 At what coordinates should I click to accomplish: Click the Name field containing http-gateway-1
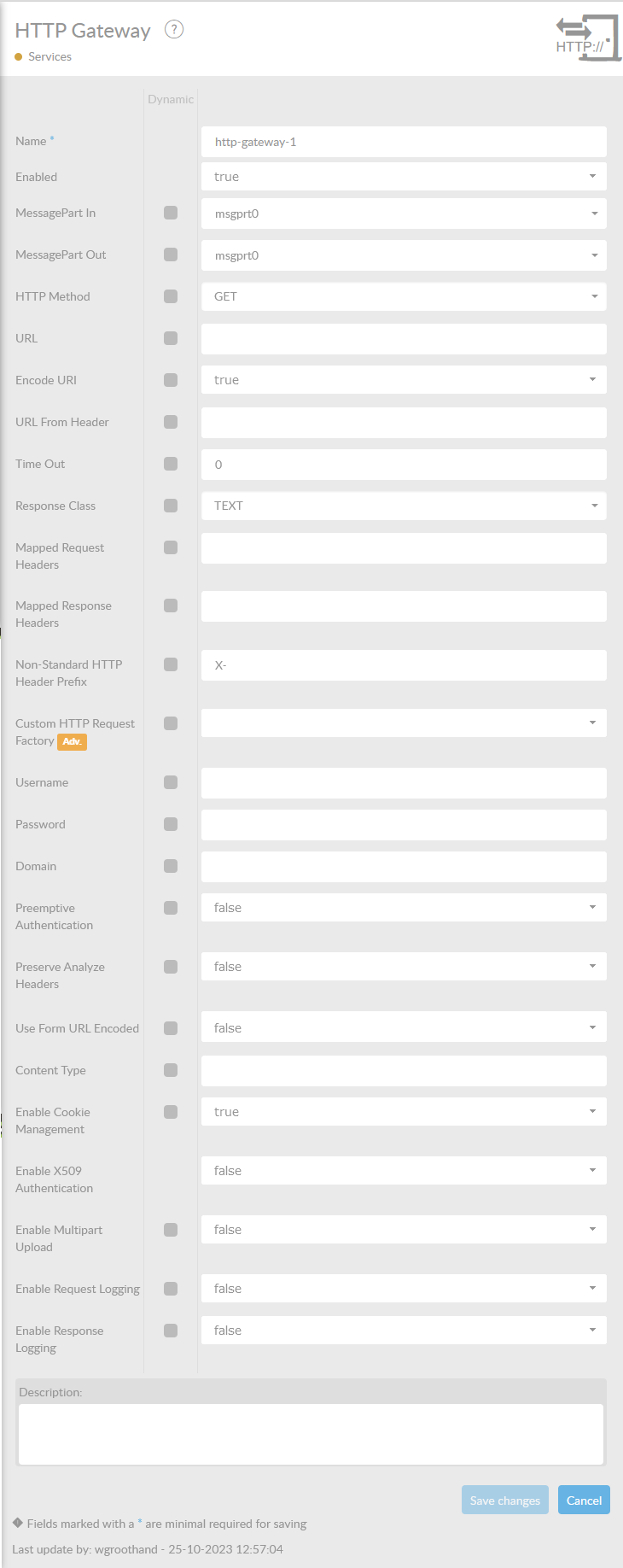point(404,142)
